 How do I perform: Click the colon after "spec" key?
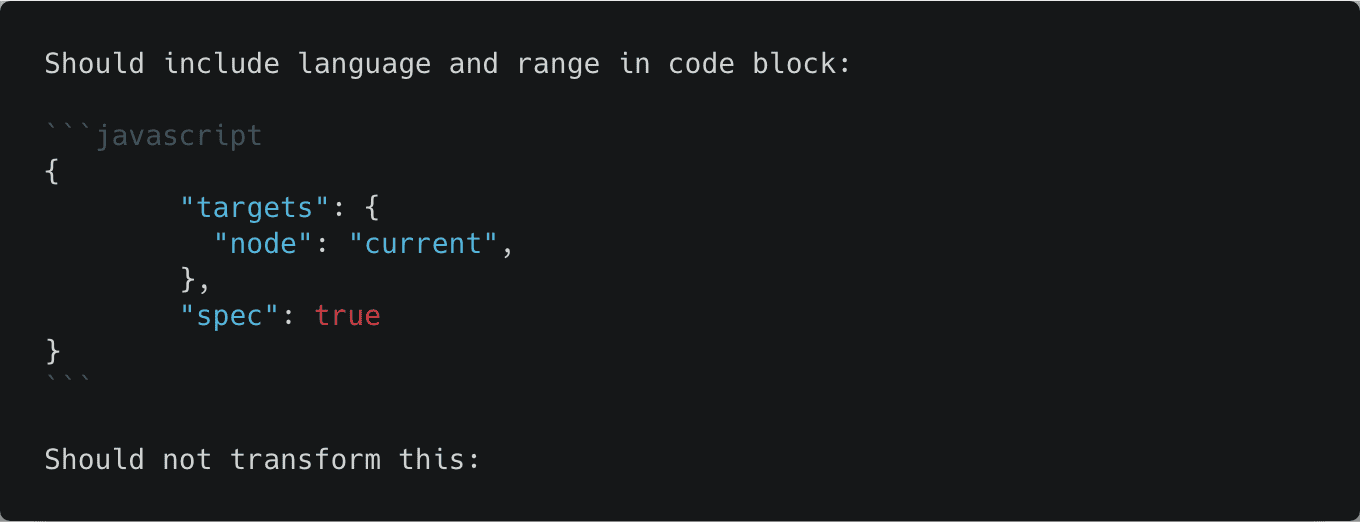(288, 317)
